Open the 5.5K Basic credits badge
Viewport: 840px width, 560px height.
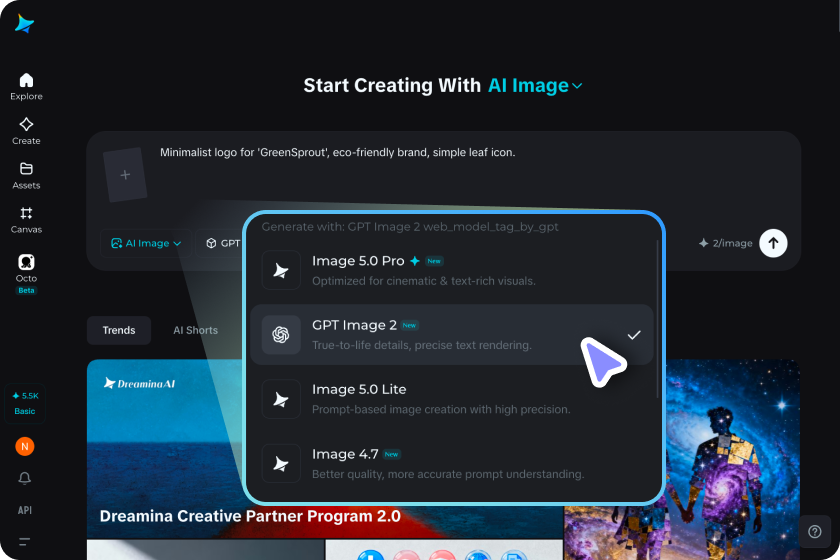tap(25, 404)
